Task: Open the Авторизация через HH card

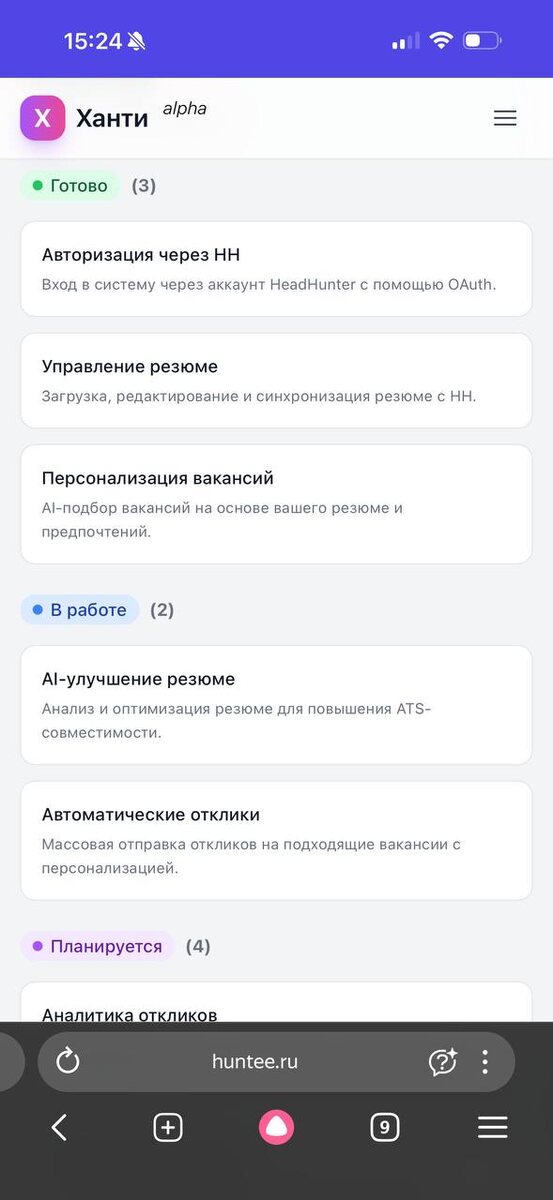Action: coord(276,269)
